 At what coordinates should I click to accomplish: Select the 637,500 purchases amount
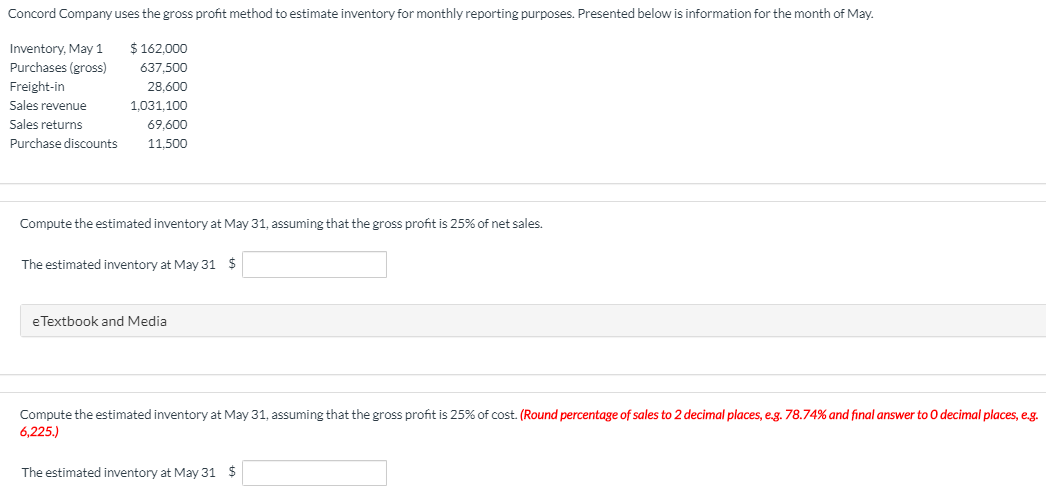164,68
